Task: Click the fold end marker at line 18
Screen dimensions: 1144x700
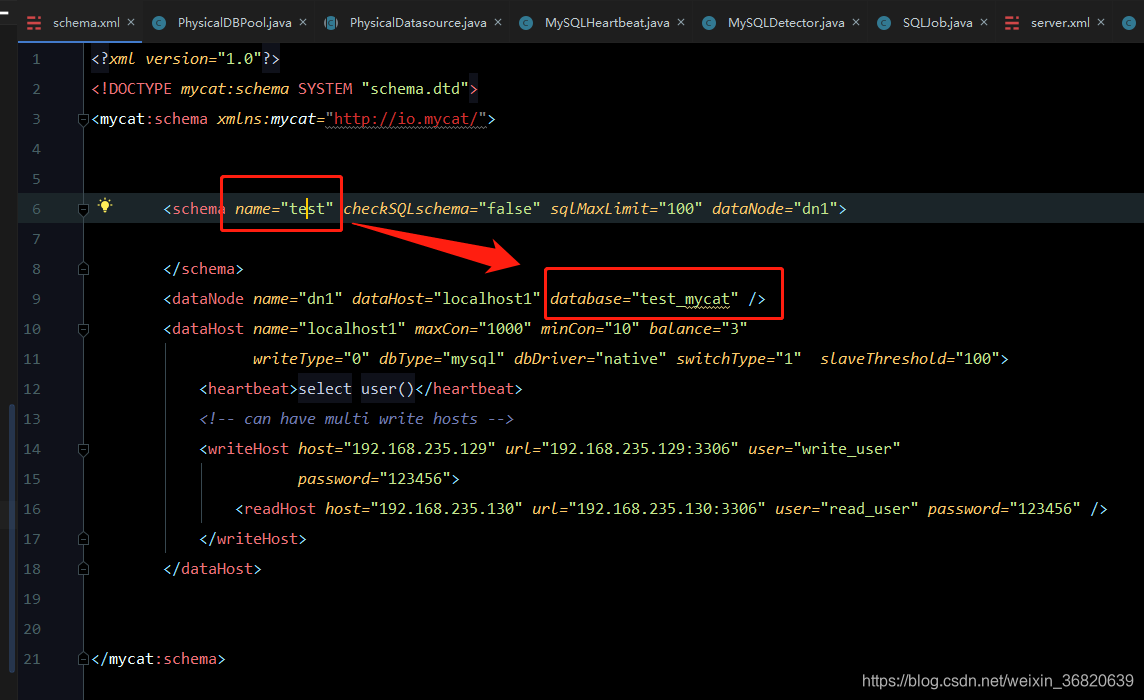Action: pyautogui.click(x=83, y=569)
